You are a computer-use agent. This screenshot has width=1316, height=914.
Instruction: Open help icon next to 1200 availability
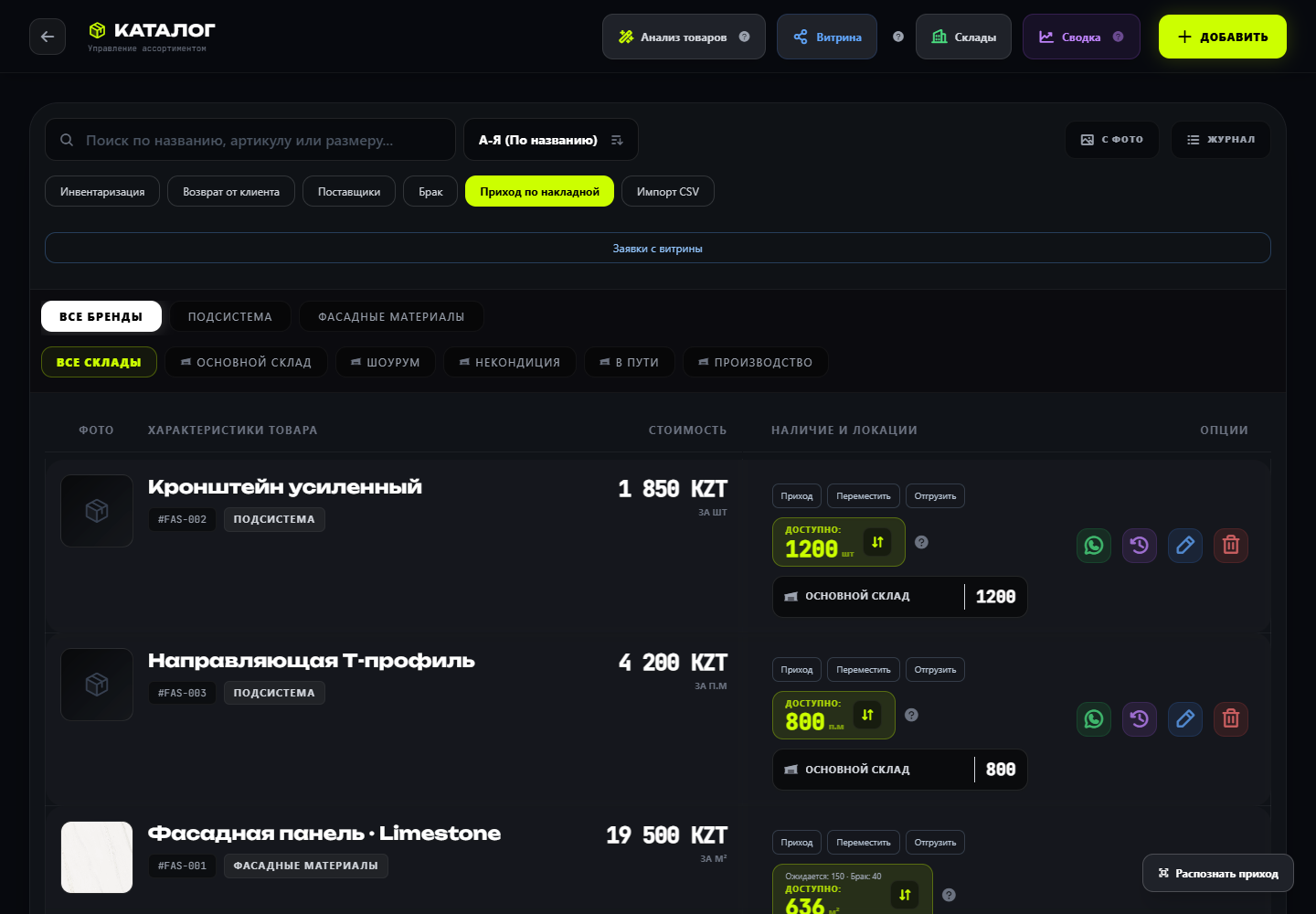click(x=921, y=542)
